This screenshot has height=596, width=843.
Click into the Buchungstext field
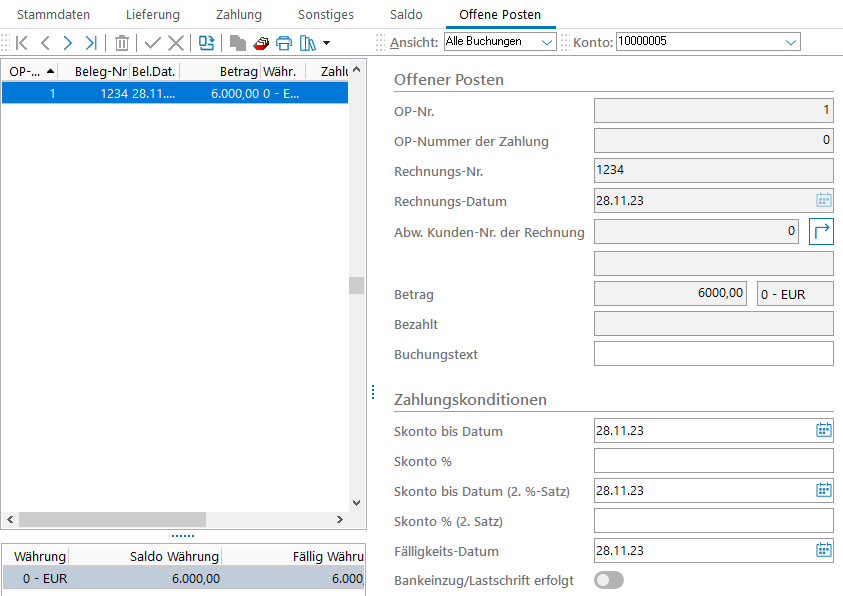713,354
